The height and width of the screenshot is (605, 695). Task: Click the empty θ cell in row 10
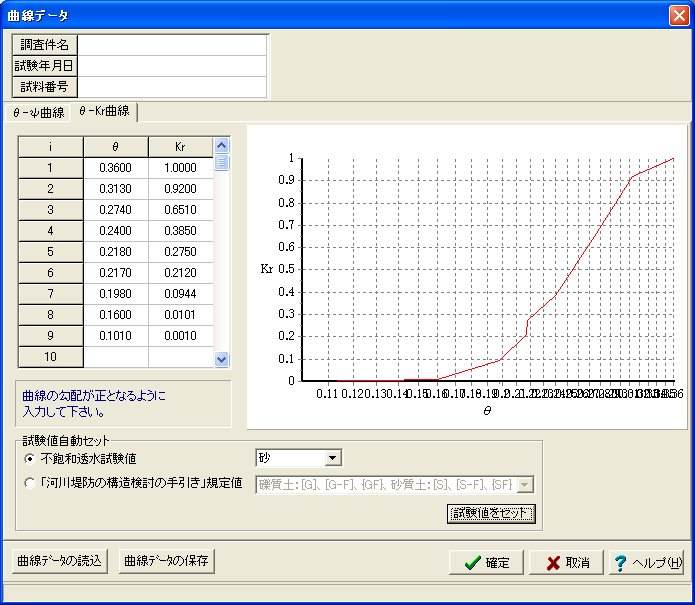[x=116, y=357]
